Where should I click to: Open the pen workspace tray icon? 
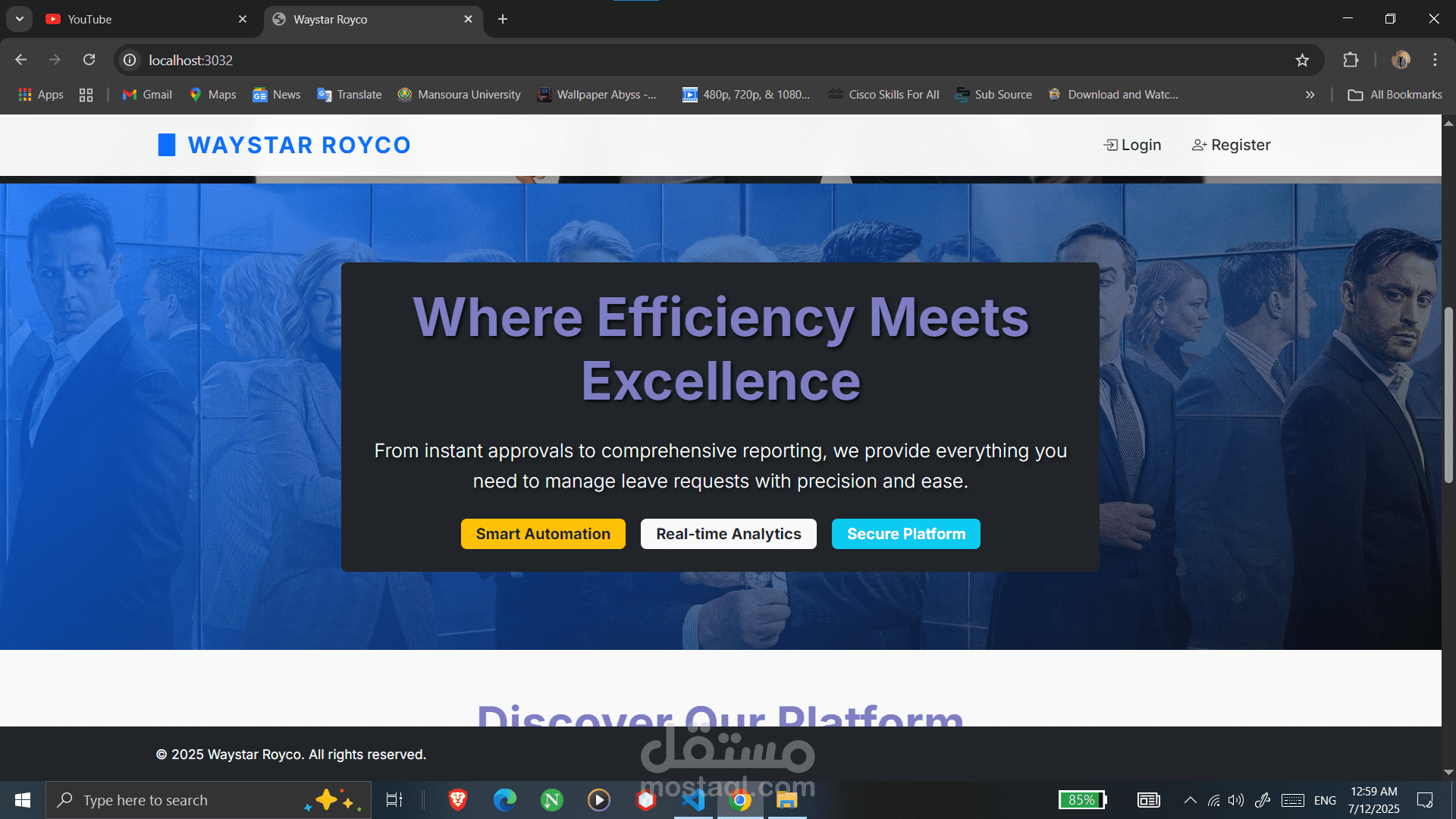point(1263,800)
